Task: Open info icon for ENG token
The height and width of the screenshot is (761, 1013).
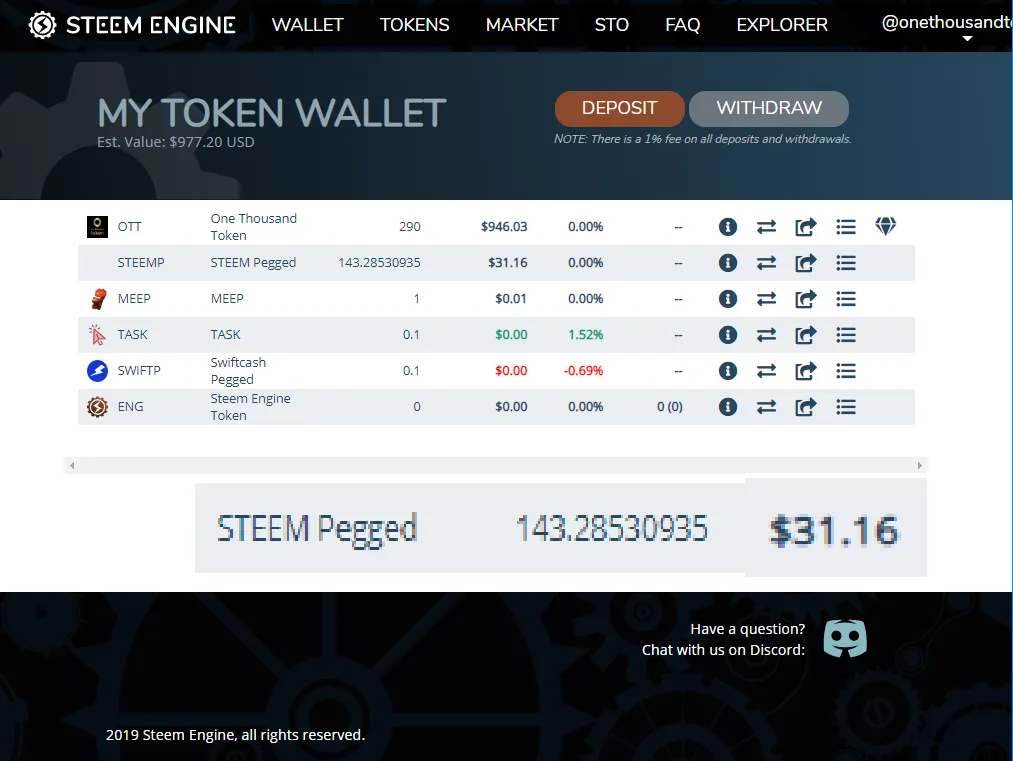Action: tap(727, 407)
